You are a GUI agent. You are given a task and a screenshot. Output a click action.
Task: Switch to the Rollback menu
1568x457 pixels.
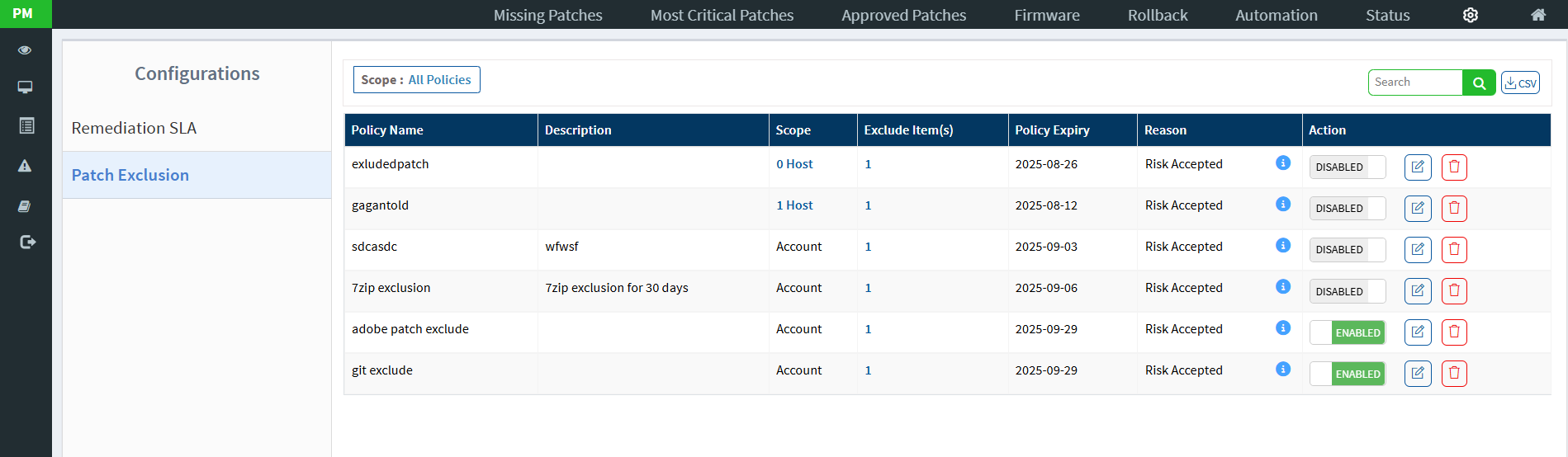pos(1157,15)
